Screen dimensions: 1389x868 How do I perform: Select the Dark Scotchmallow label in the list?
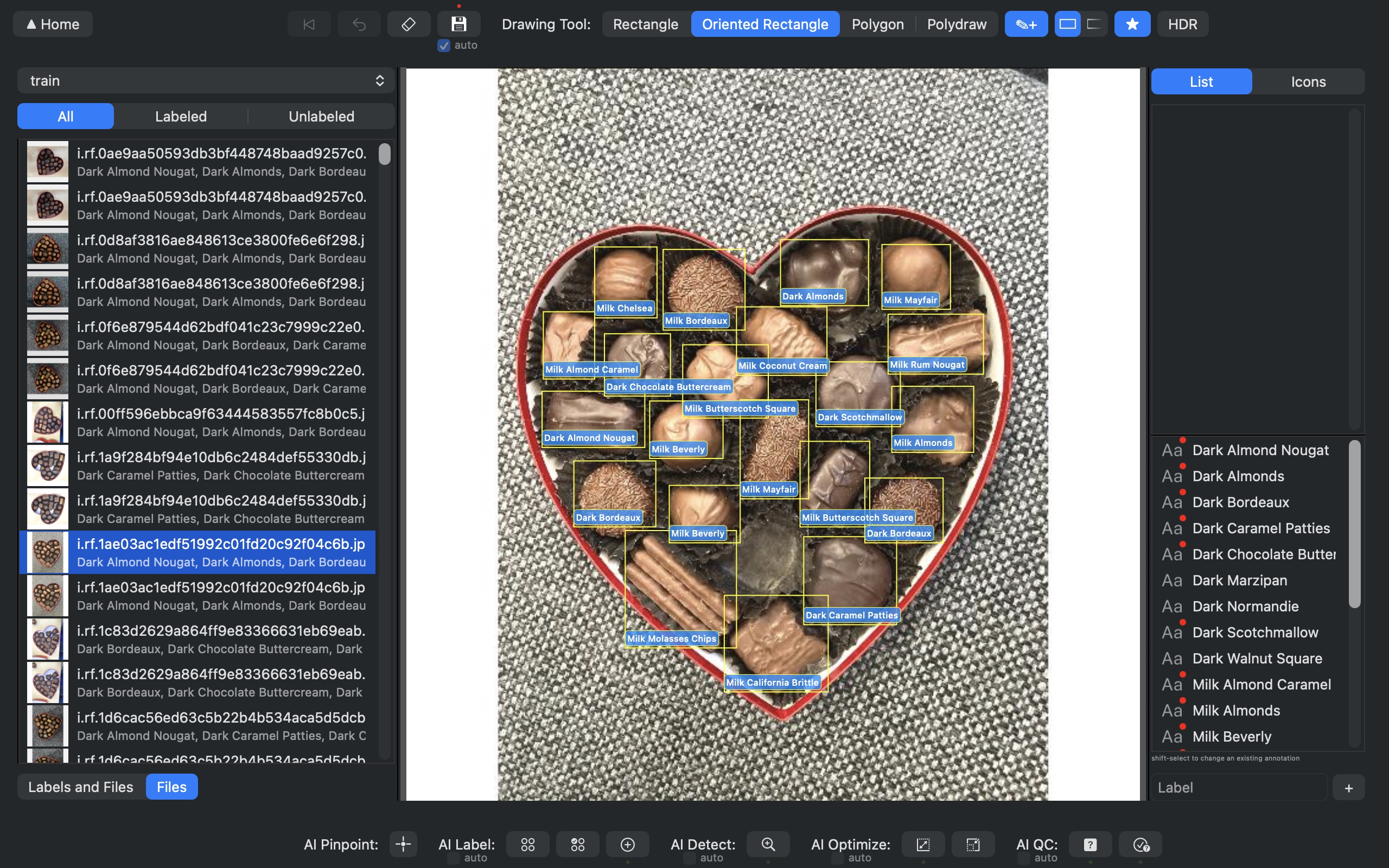pyautogui.click(x=1256, y=632)
